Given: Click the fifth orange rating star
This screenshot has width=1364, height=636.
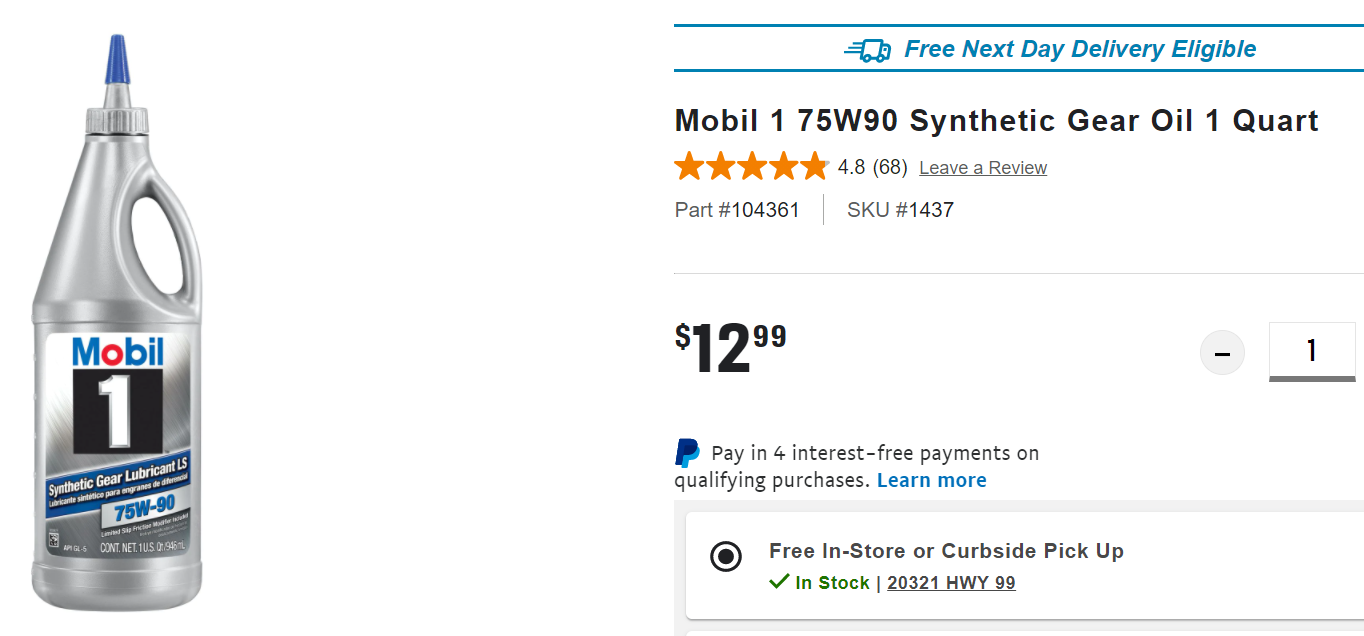Looking at the screenshot, I should pos(814,166).
